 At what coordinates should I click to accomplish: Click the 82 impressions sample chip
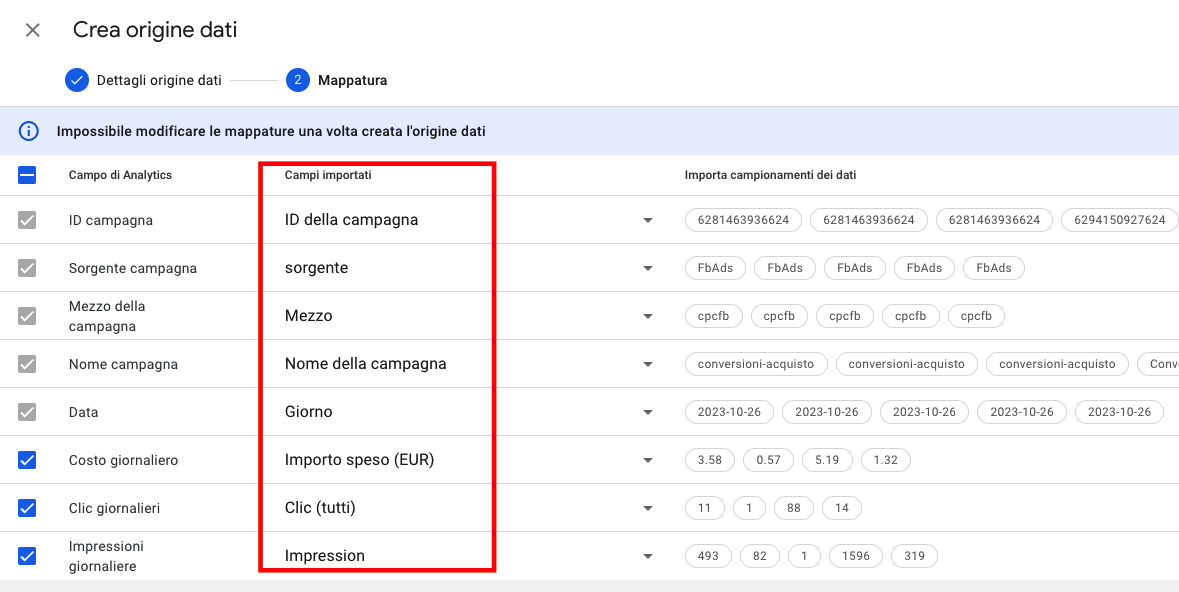click(x=759, y=557)
